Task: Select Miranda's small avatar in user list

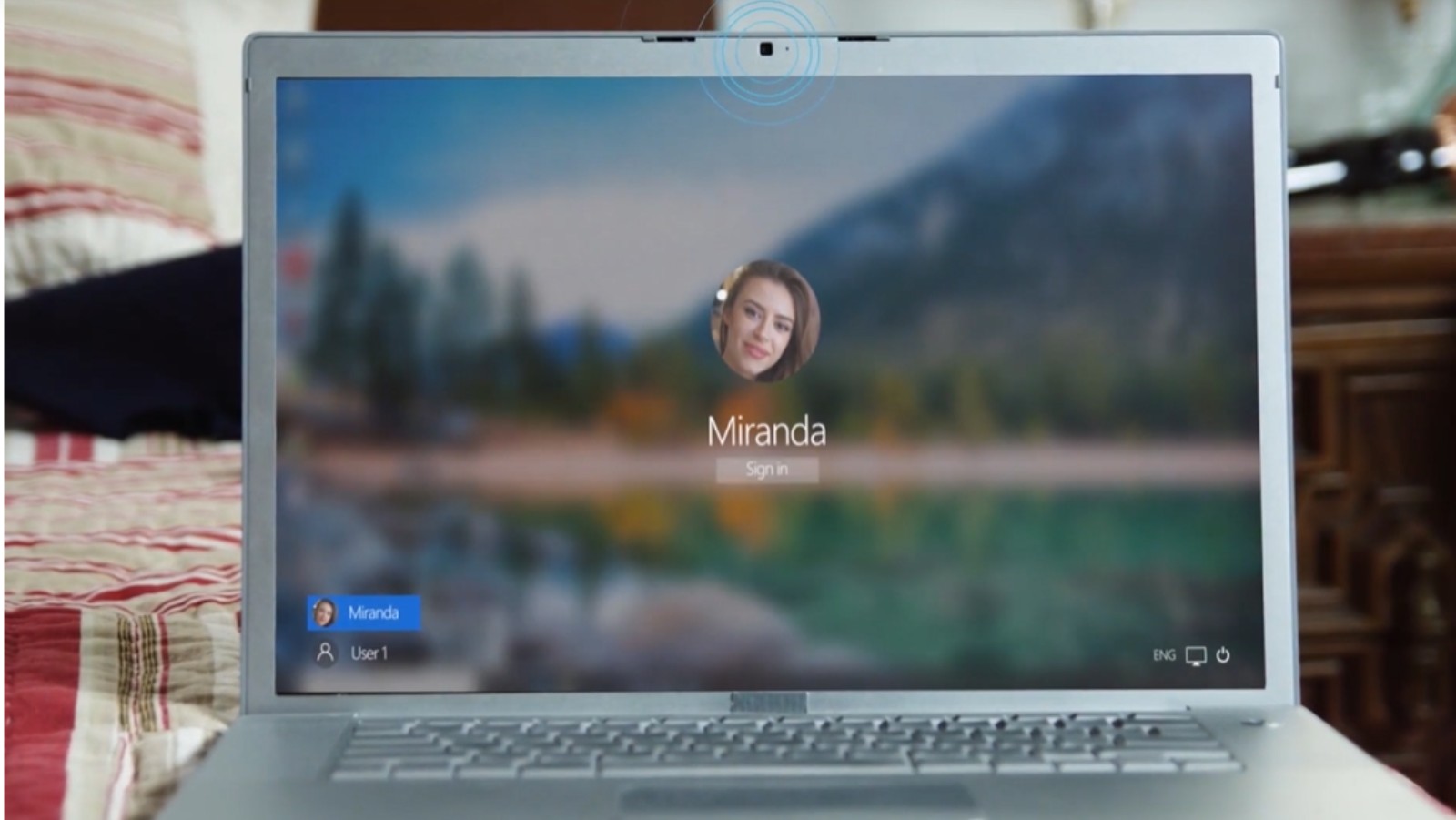Action: coord(324,613)
